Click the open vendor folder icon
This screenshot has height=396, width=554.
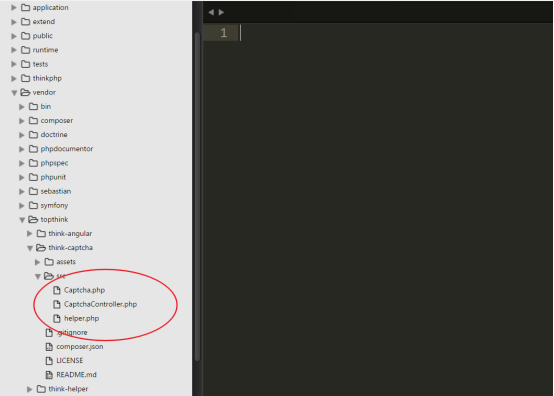click(25, 92)
